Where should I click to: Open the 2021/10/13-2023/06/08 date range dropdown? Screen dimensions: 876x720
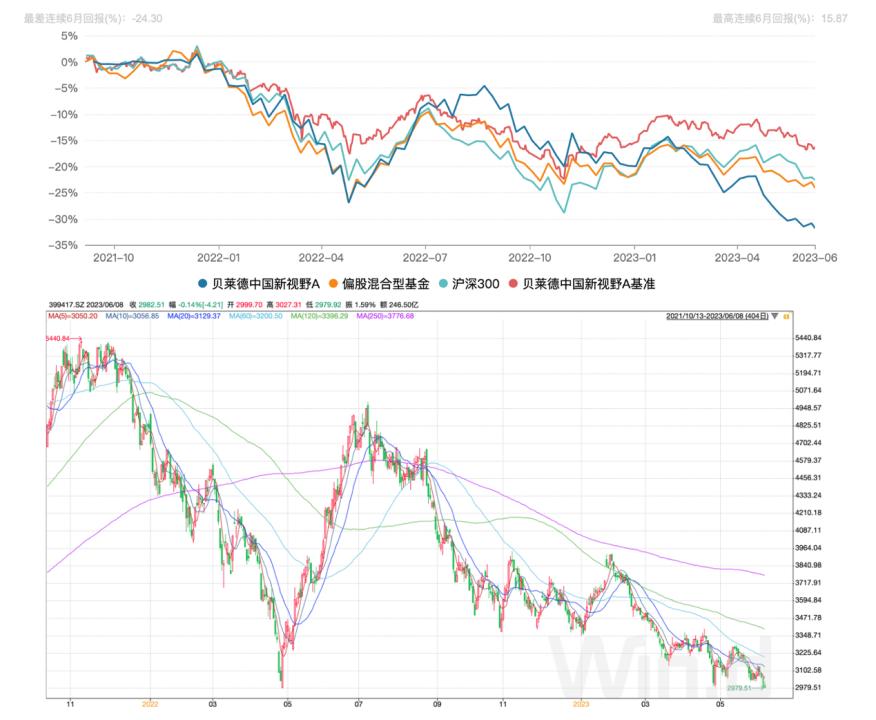(x=717, y=317)
